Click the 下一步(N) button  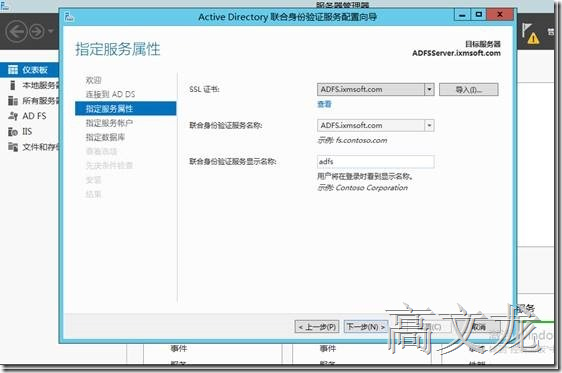pyautogui.click(x=365, y=327)
